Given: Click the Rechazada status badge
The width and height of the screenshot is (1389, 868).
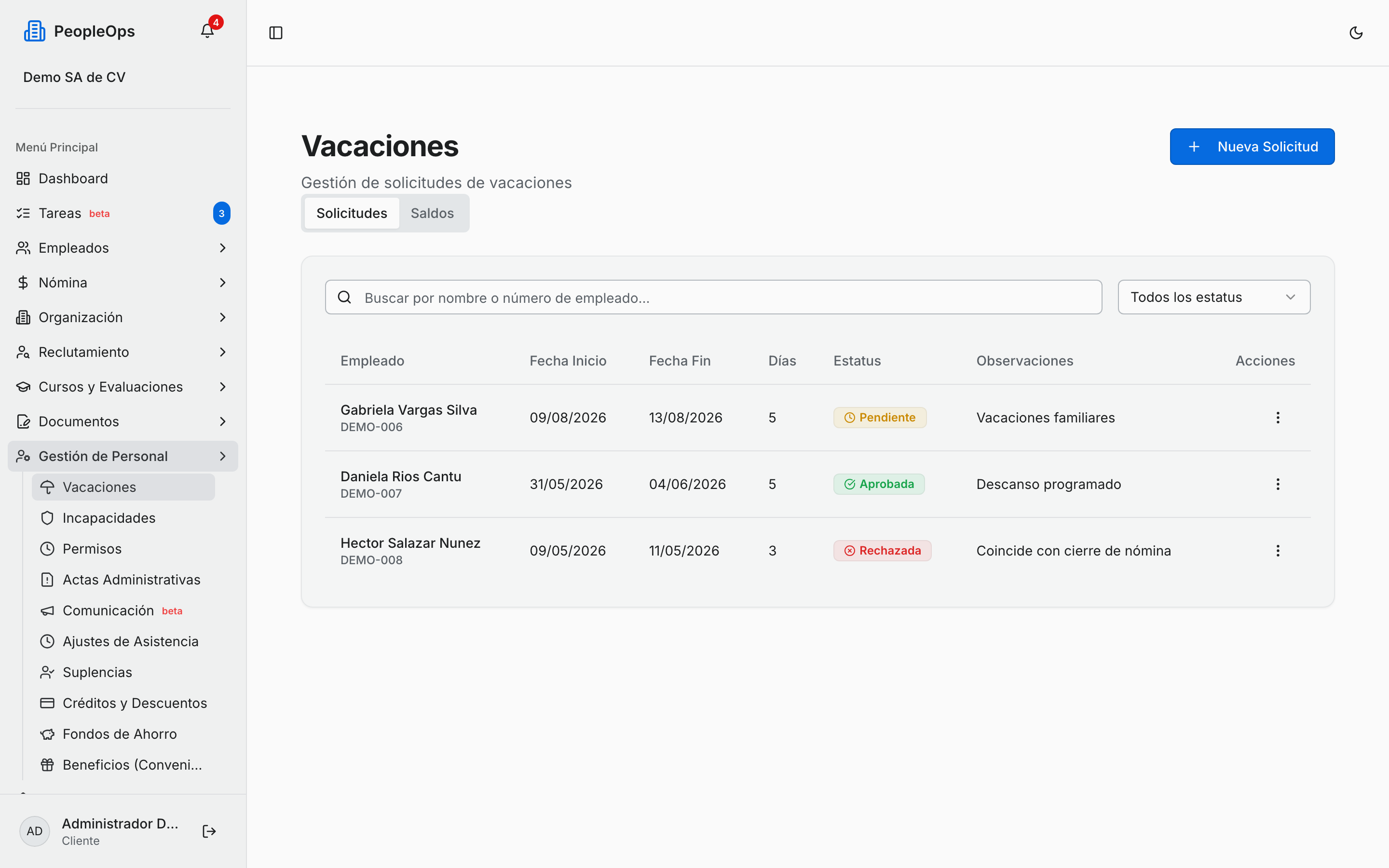Looking at the screenshot, I should click(x=882, y=551).
